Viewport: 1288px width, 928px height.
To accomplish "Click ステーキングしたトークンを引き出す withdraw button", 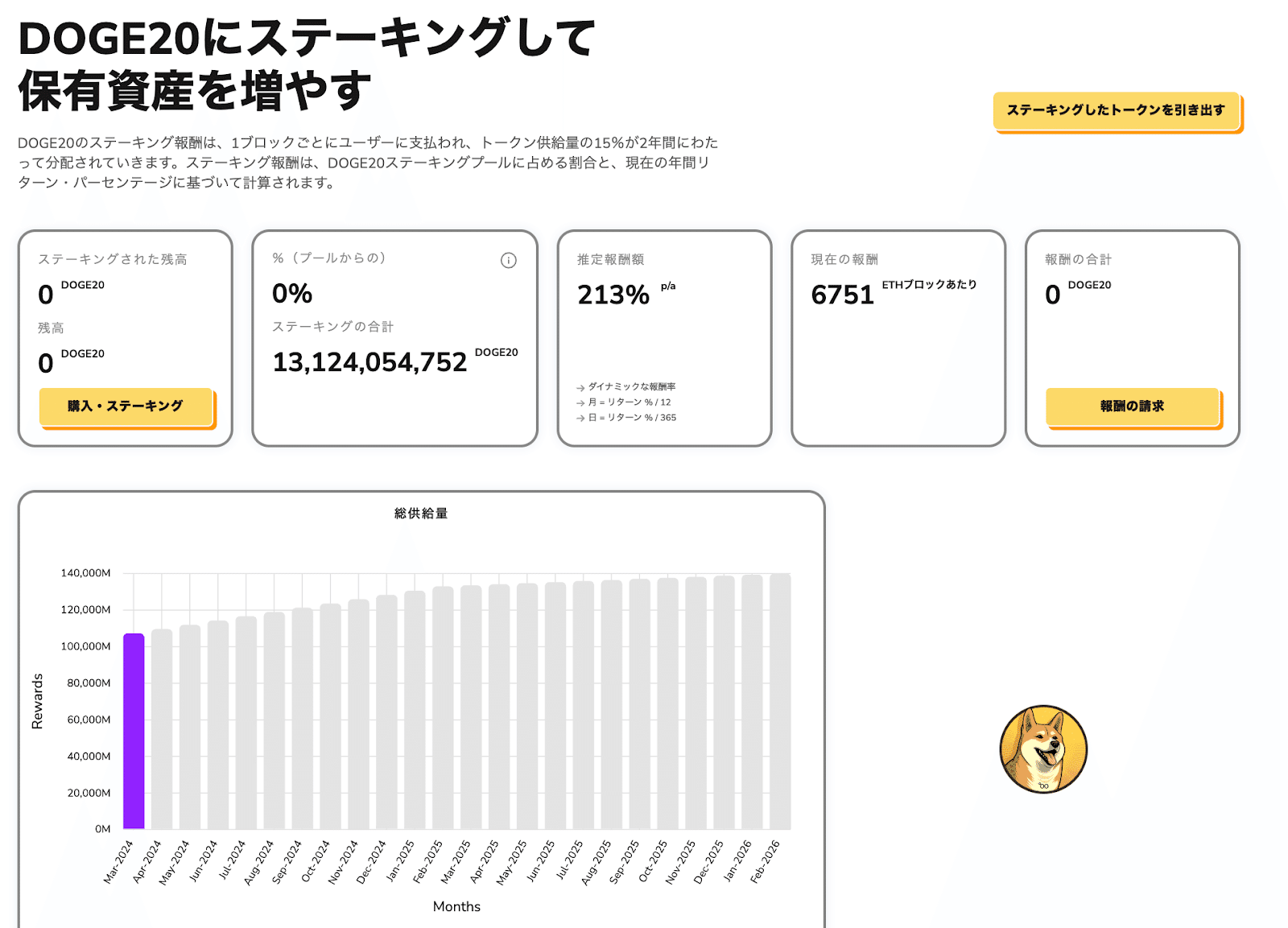I will tap(1116, 110).
